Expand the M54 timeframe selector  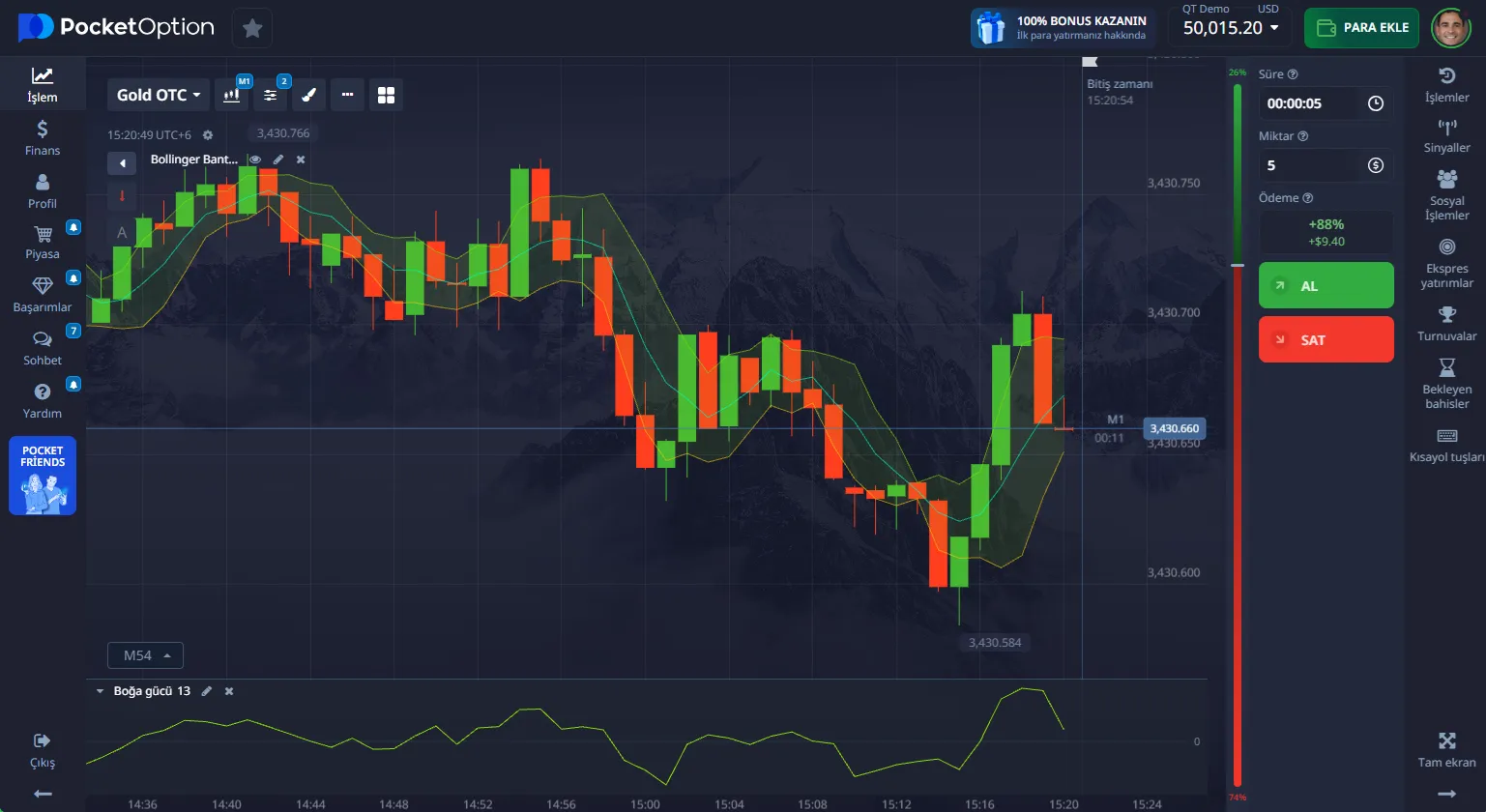145,655
